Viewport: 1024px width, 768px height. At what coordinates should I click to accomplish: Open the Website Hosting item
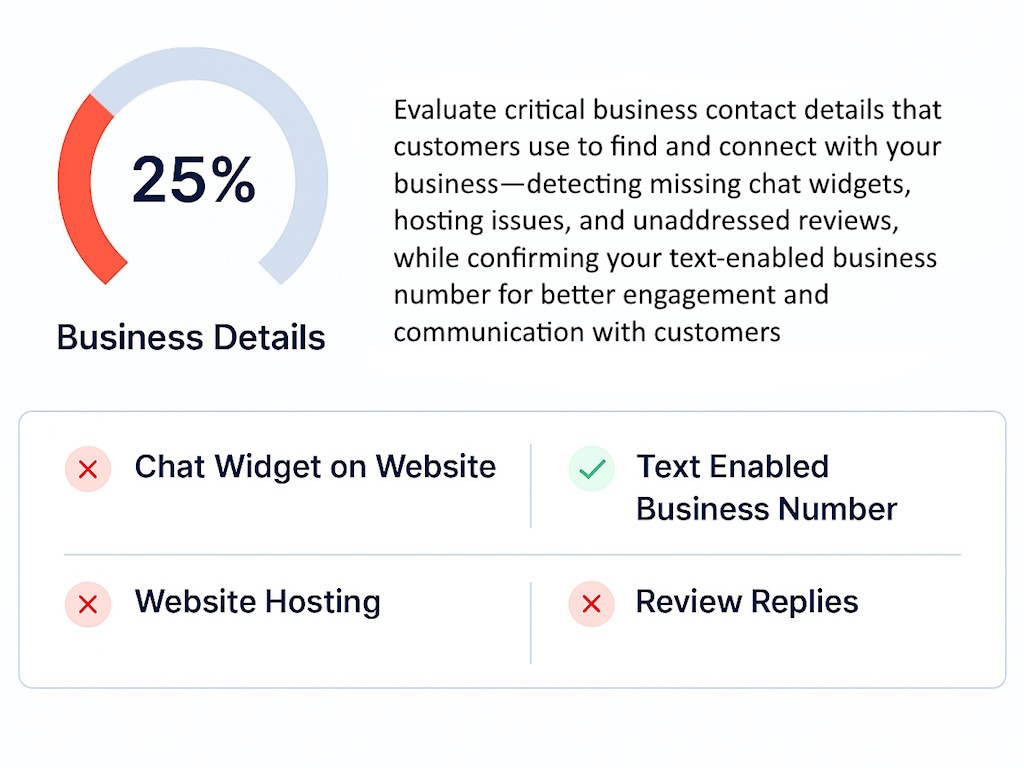257,602
